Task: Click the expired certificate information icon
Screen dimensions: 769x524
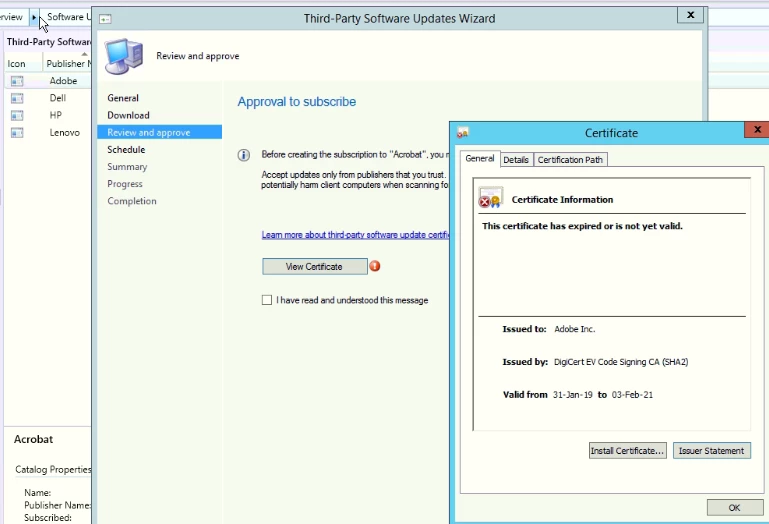Action: point(490,197)
